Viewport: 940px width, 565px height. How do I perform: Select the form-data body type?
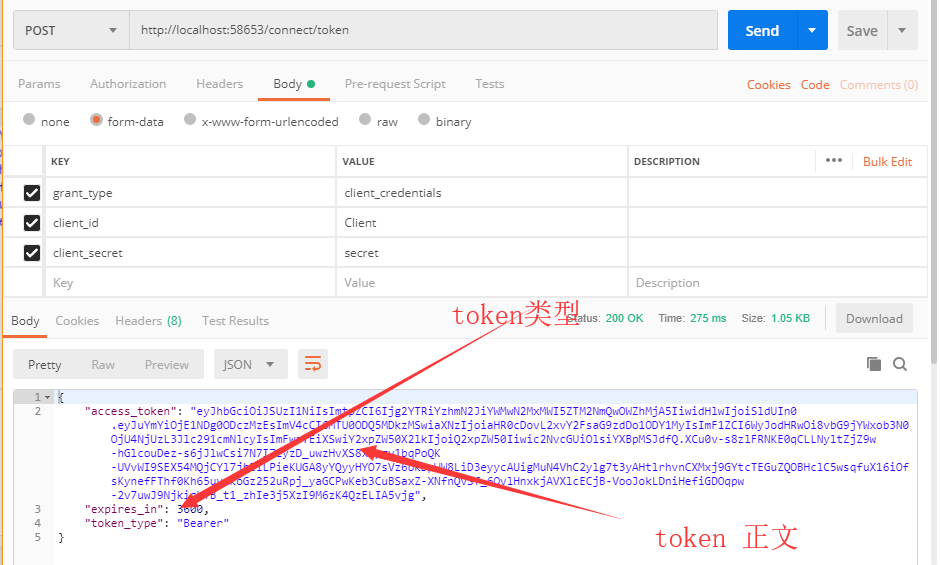(96, 119)
